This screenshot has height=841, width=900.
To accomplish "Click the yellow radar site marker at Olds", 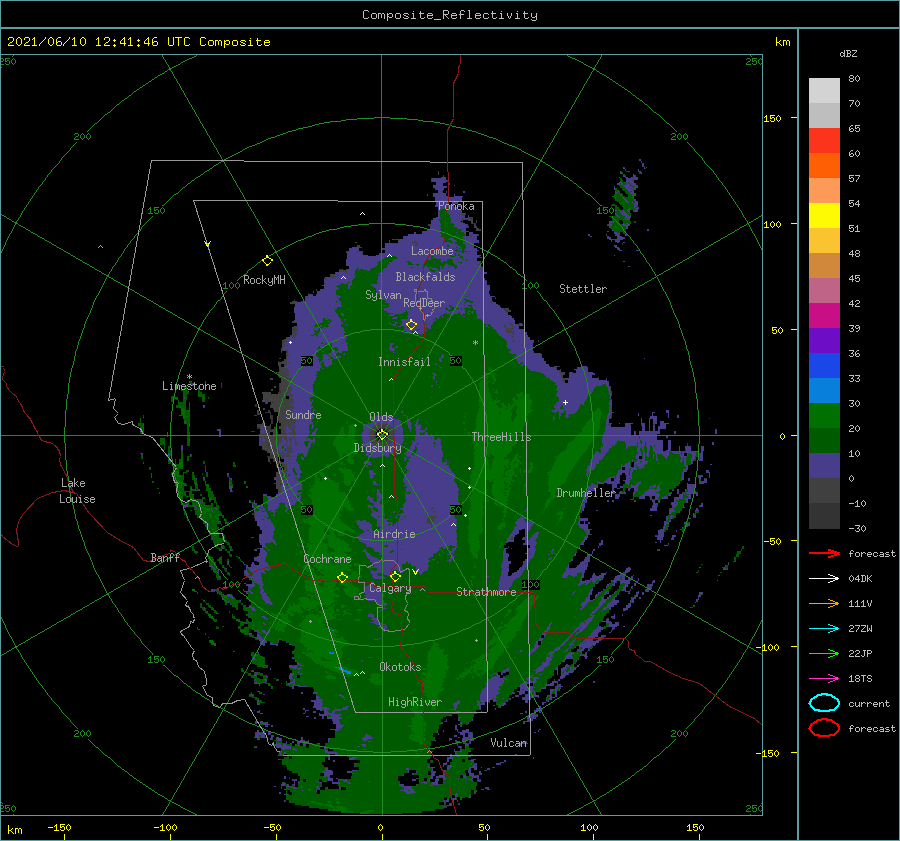I will 382,435.
